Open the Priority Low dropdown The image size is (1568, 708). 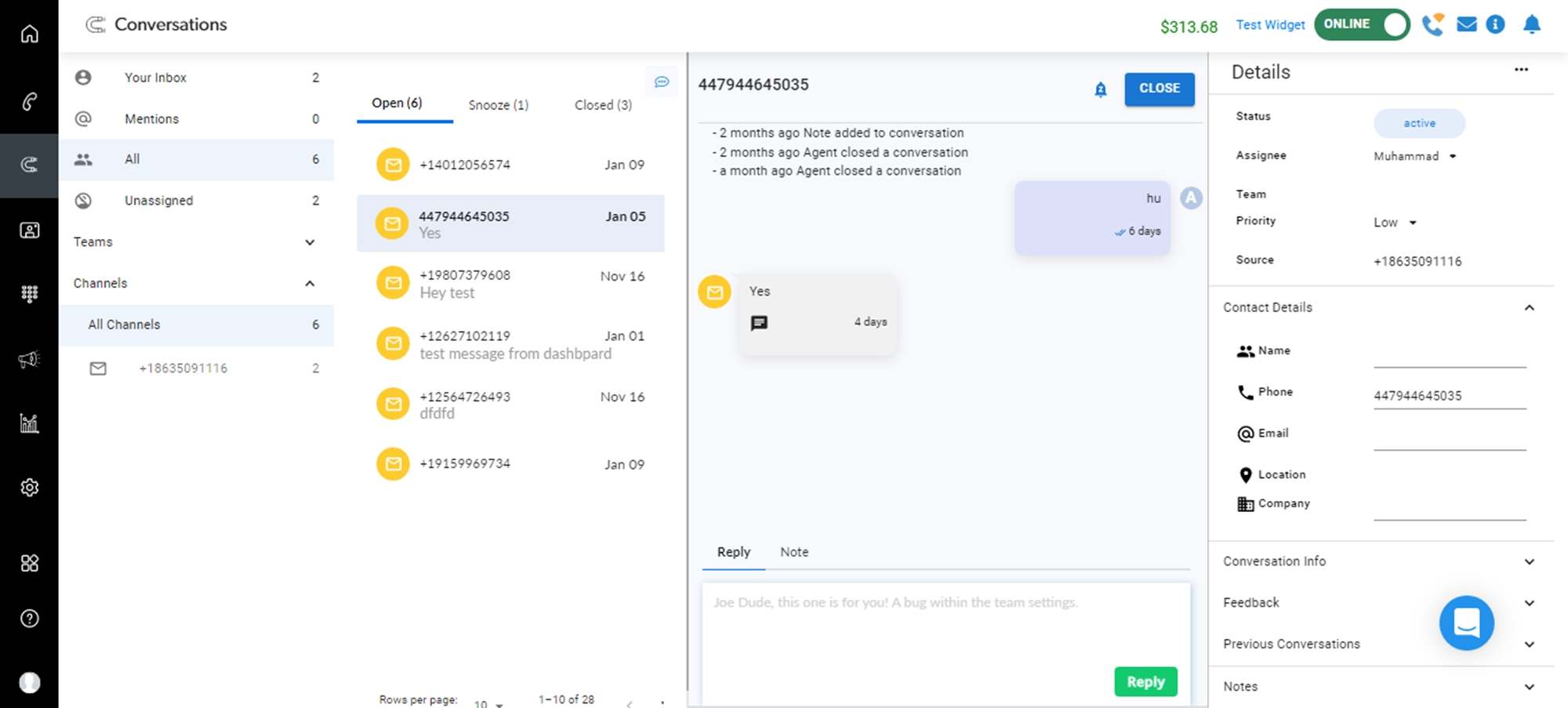tap(1396, 223)
